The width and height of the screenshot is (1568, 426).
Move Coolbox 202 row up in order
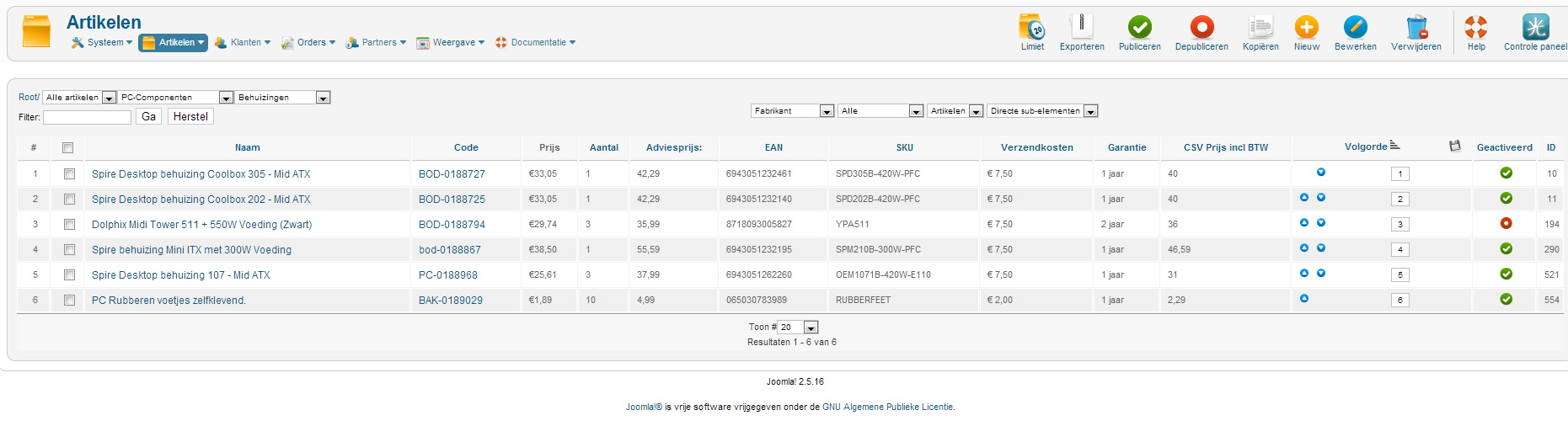(1304, 198)
